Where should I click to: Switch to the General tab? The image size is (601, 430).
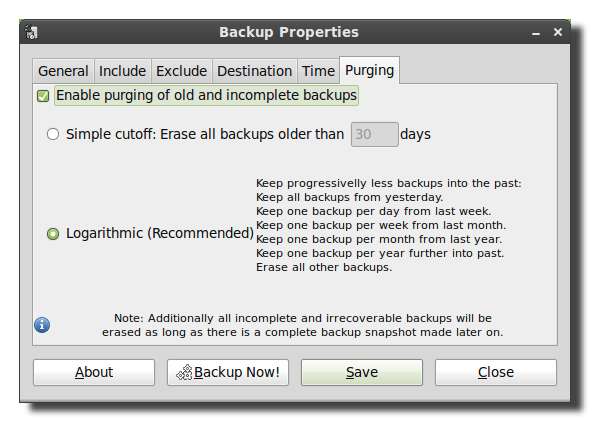click(x=62, y=71)
